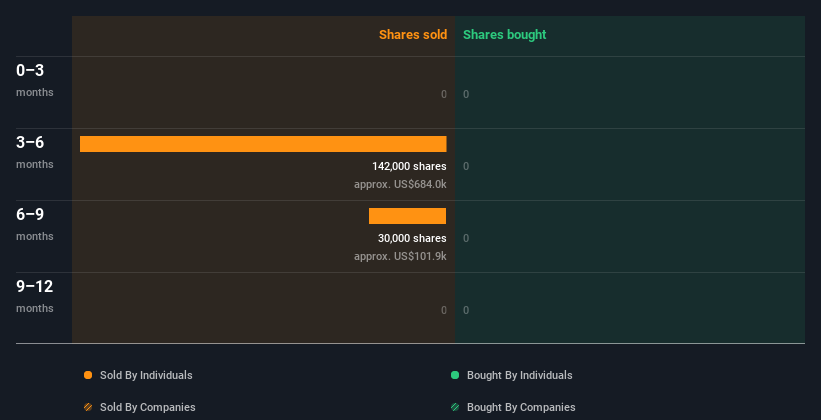Select the 6–9 months row label
Screen dimensions: 821x420
pyautogui.click(x=35, y=224)
